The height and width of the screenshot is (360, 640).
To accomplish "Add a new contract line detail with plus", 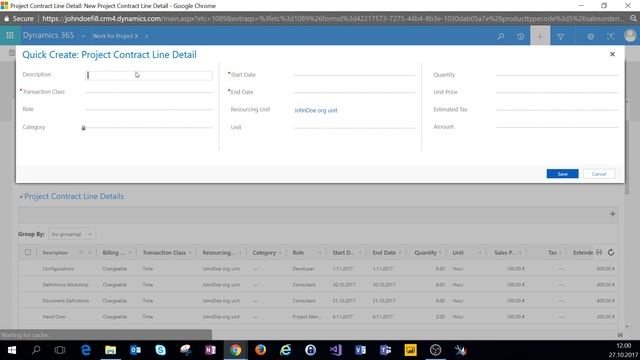I will pos(612,214).
